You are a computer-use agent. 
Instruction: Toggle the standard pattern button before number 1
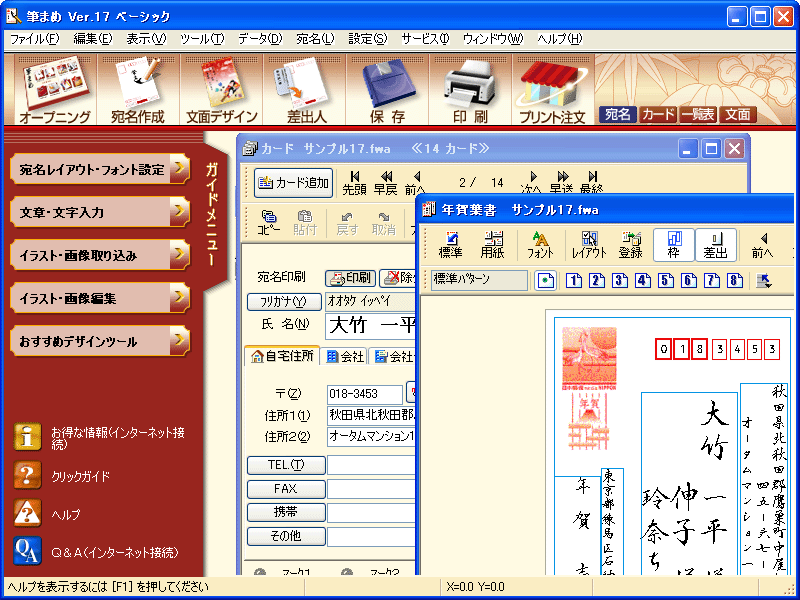click(545, 281)
